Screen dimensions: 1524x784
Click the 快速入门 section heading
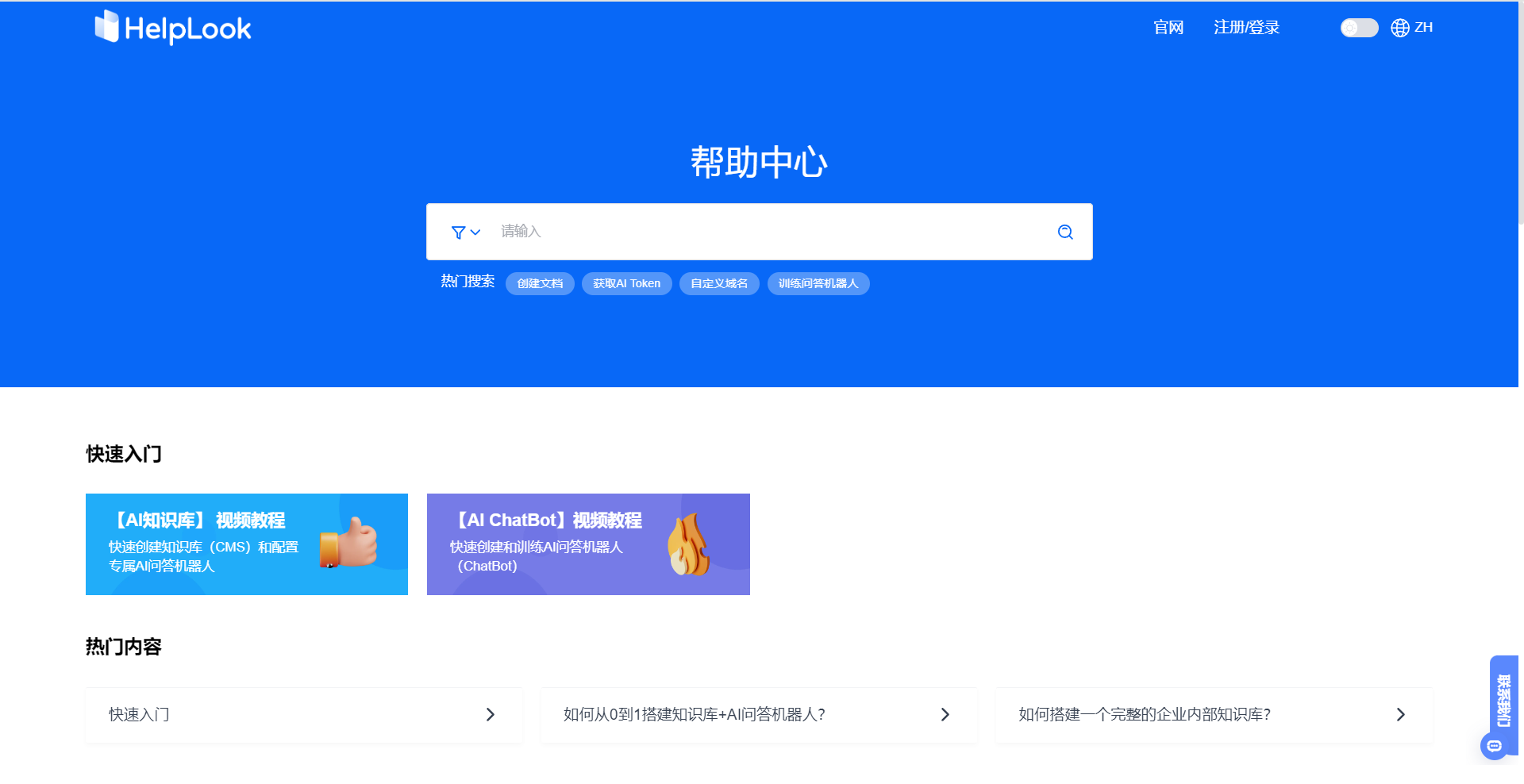[x=124, y=454]
